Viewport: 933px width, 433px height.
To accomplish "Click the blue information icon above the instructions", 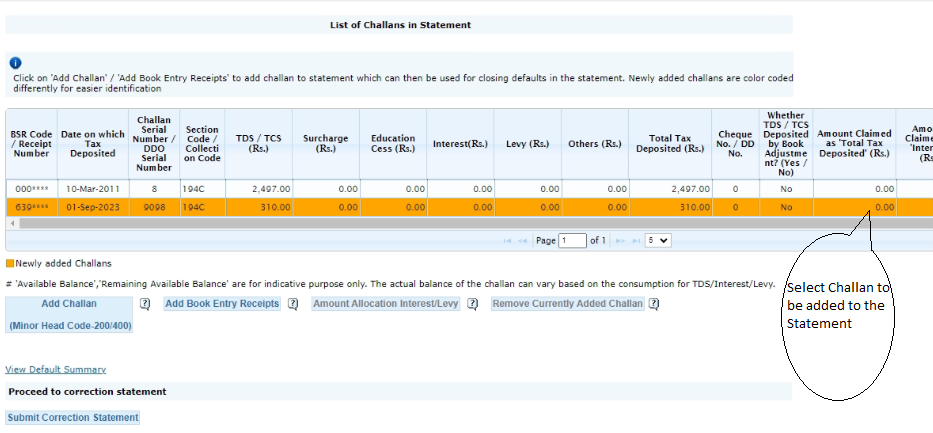I will pyautogui.click(x=15, y=63).
